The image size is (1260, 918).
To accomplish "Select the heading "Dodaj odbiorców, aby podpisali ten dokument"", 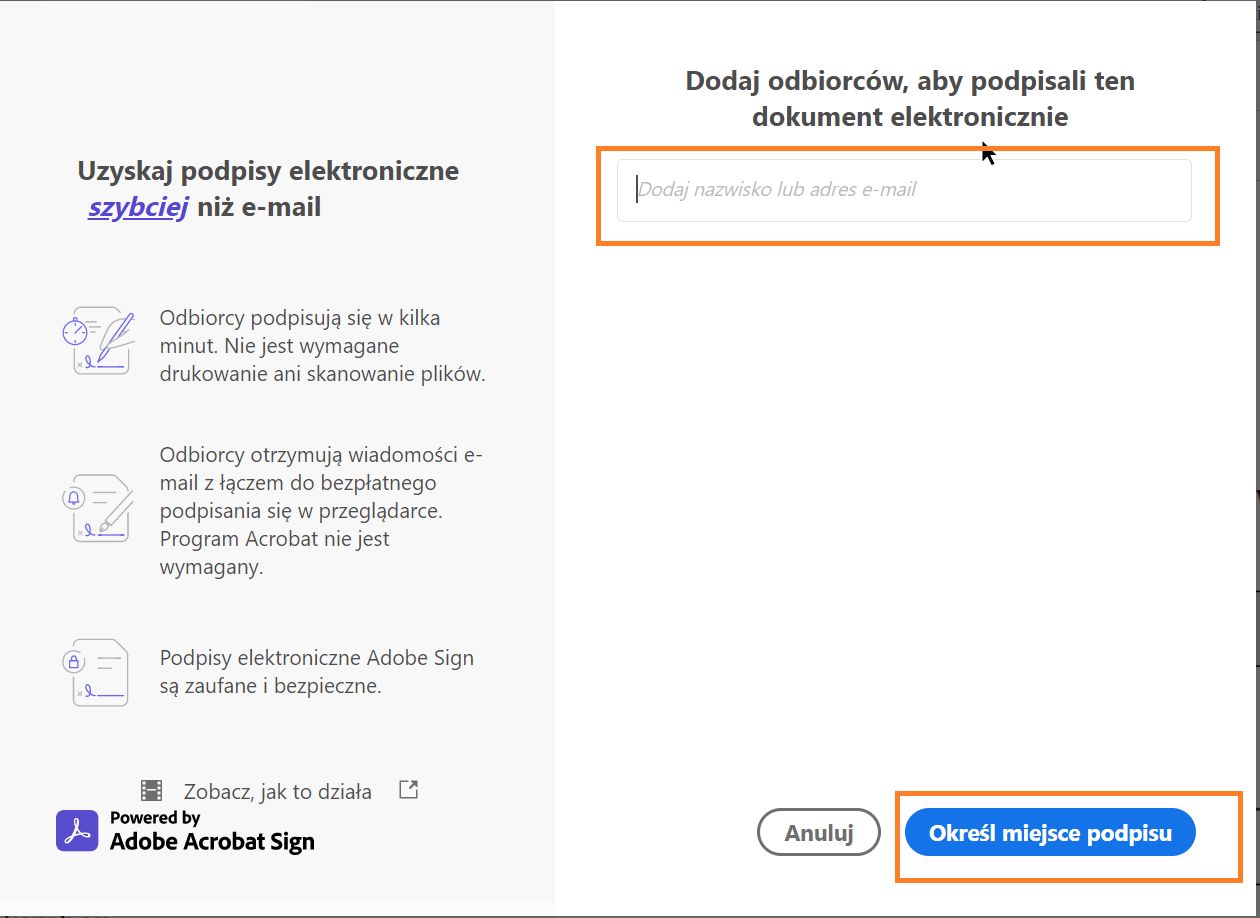I will pyautogui.click(x=908, y=98).
